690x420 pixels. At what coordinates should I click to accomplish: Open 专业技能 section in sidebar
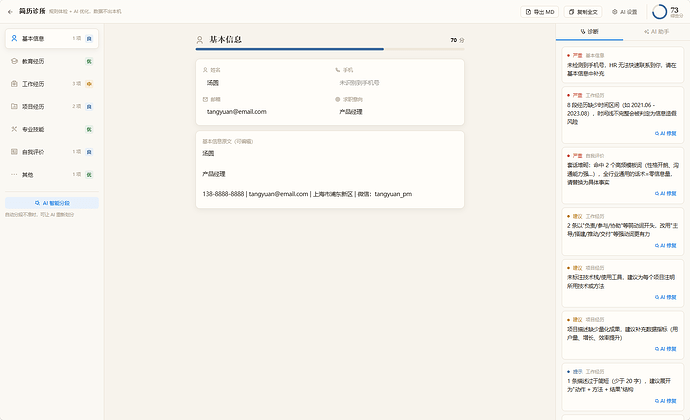click(52, 129)
